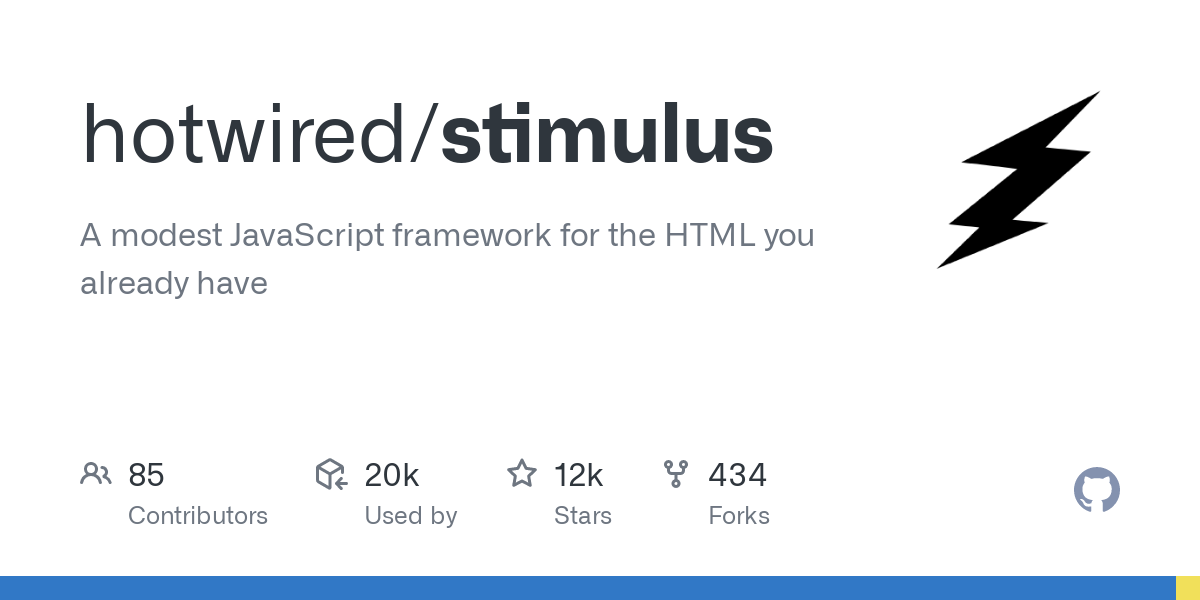
Task: Click the yellow language bar segment
Action: tap(1187, 588)
